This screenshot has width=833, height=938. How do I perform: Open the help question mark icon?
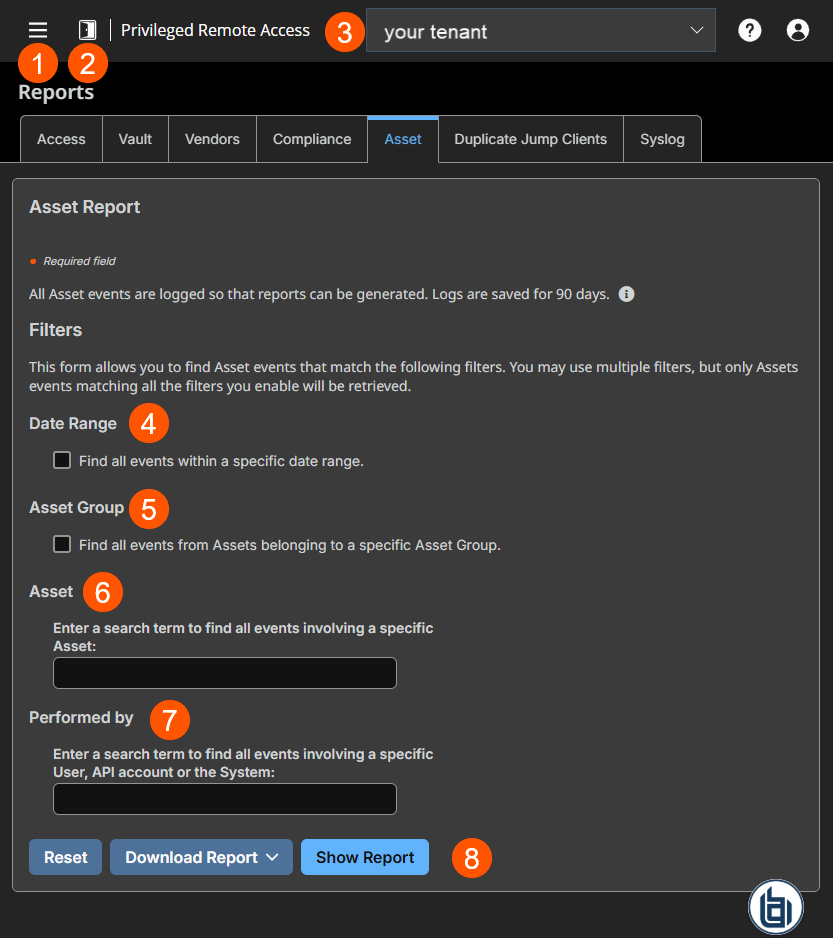point(749,29)
